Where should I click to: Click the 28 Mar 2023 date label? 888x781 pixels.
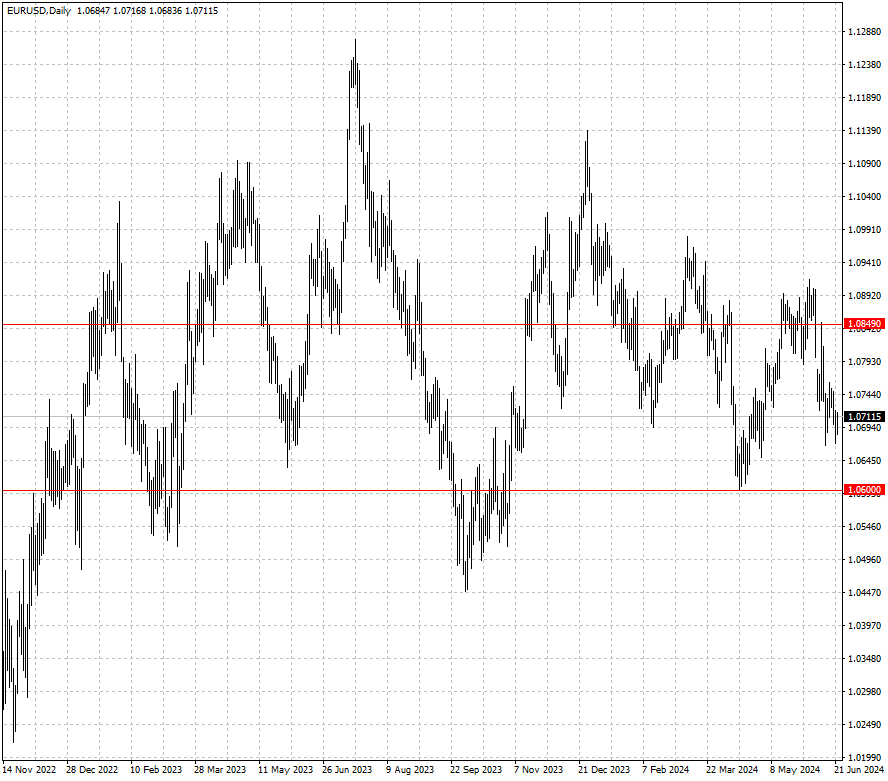click(x=220, y=770)
